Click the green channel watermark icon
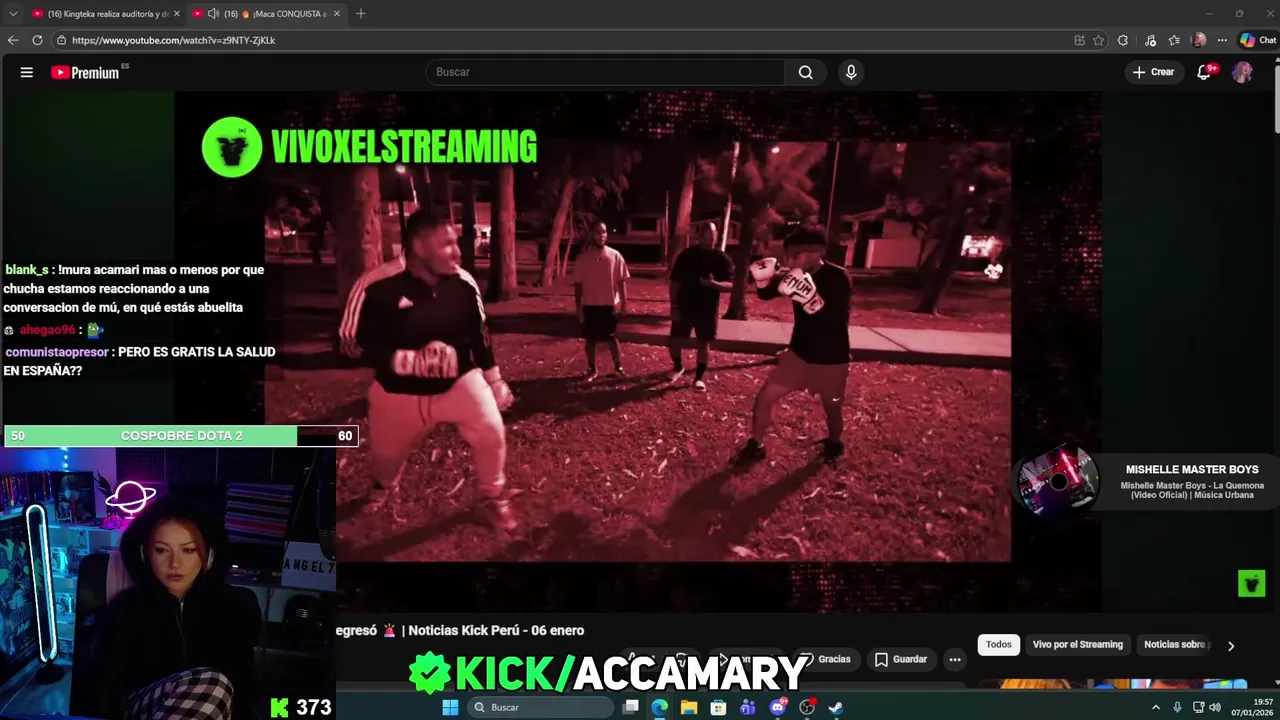 [1251, 583]
